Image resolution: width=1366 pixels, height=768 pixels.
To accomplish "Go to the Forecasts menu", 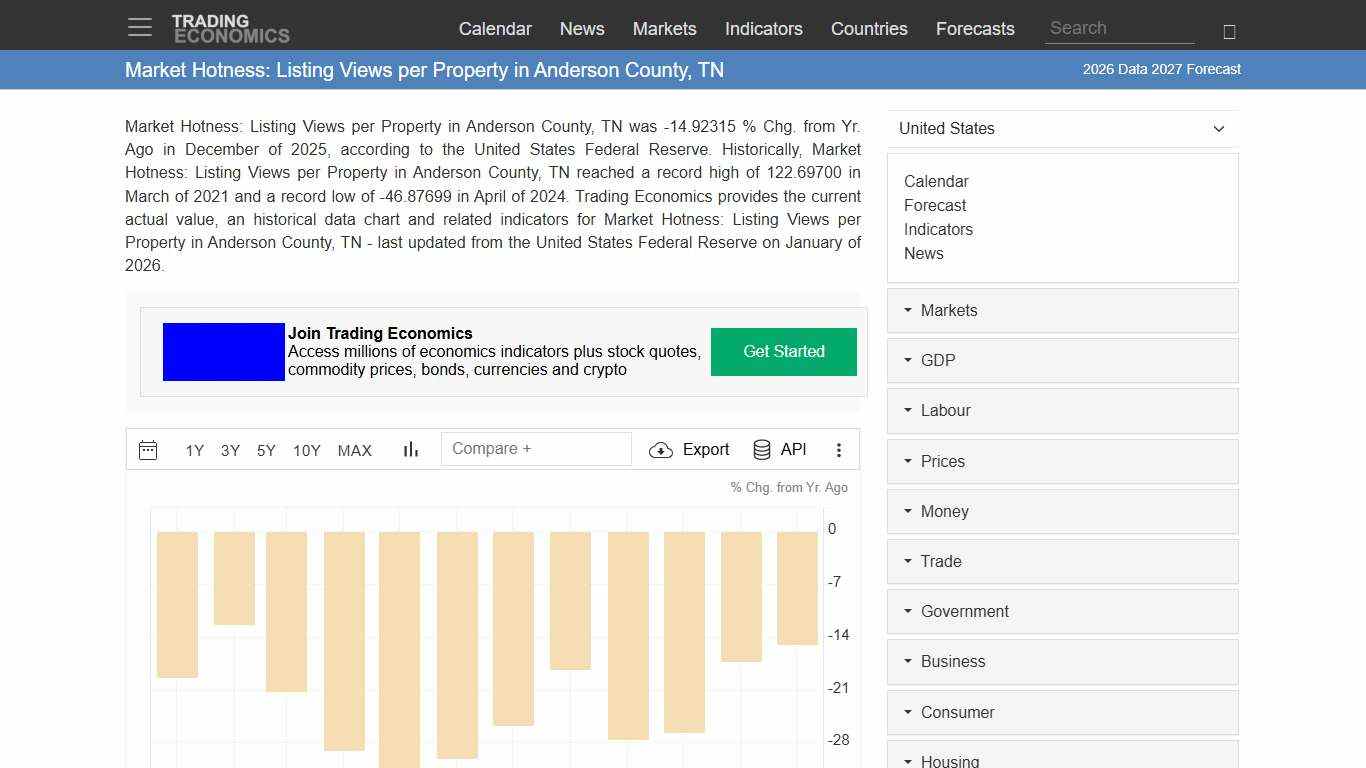I will [975, 29].
